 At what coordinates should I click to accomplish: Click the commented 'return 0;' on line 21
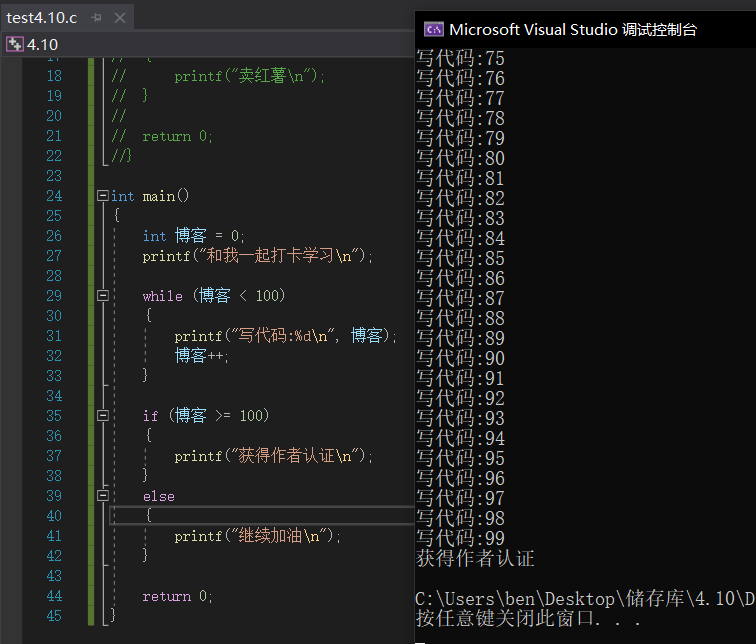point(177,136)
